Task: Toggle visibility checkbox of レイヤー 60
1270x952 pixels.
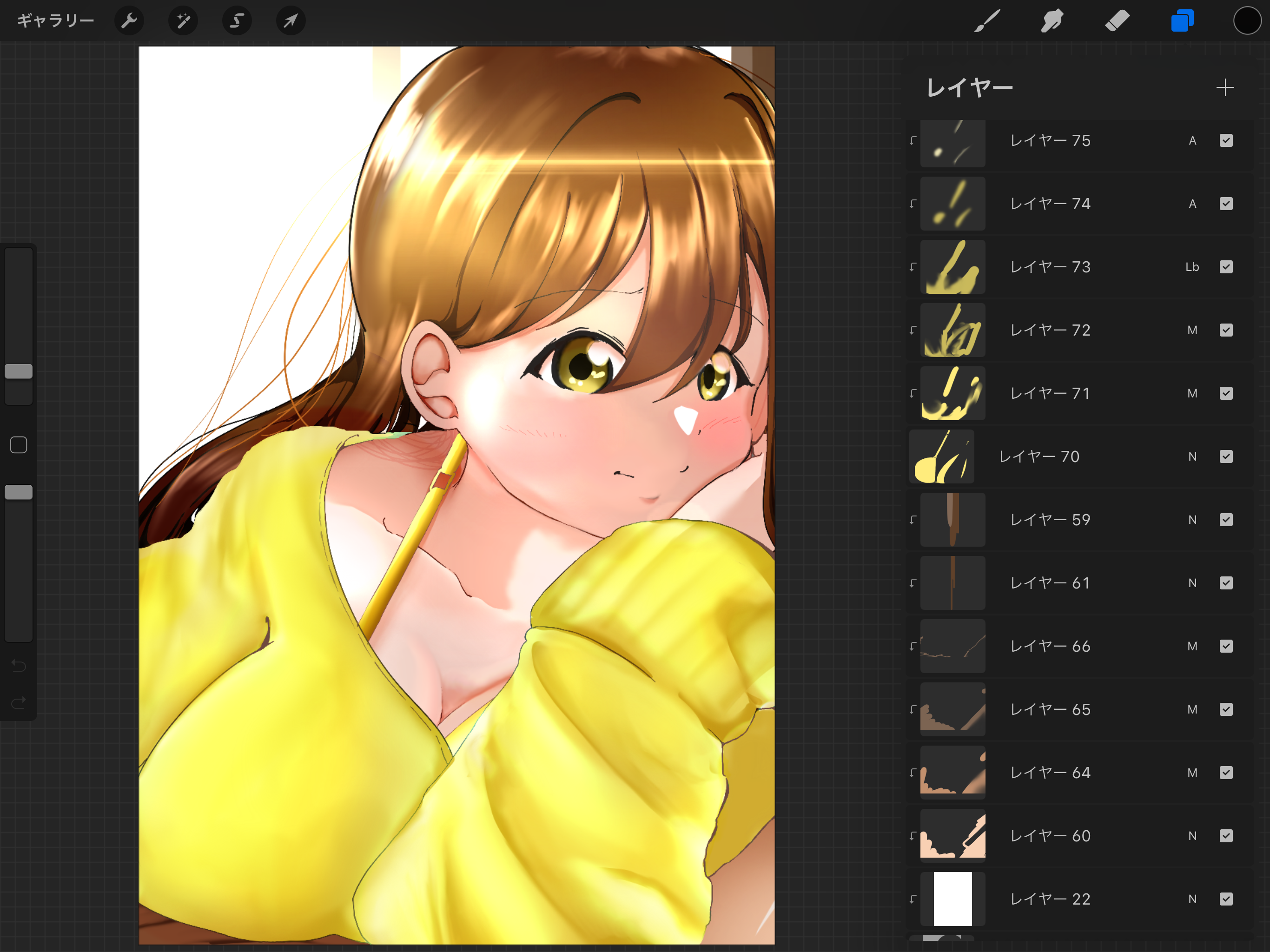Action: coord(1226,835)
